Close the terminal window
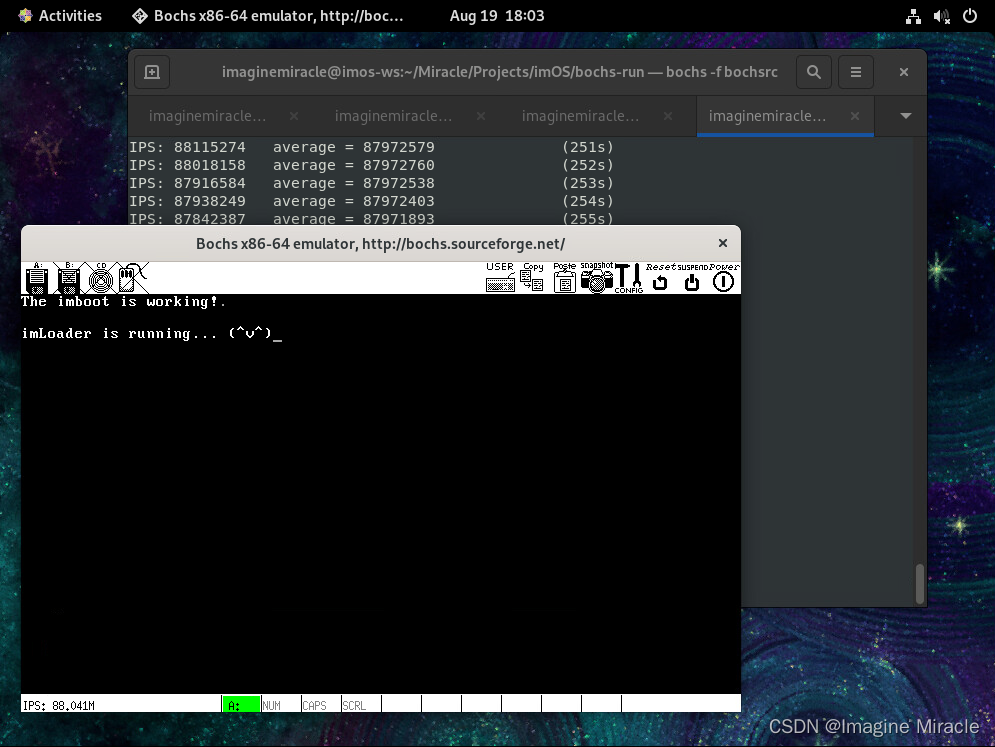Screen dimensions: 995x747 (904, 72)
